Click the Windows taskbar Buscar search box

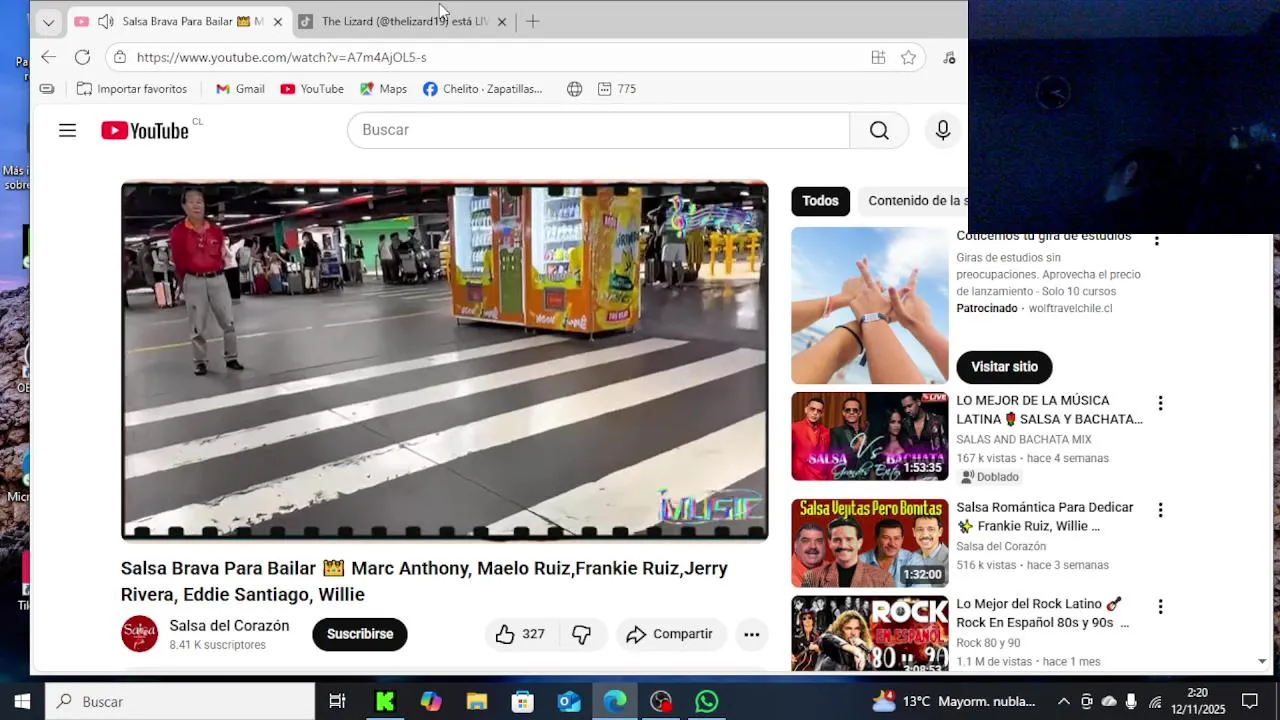180,702
